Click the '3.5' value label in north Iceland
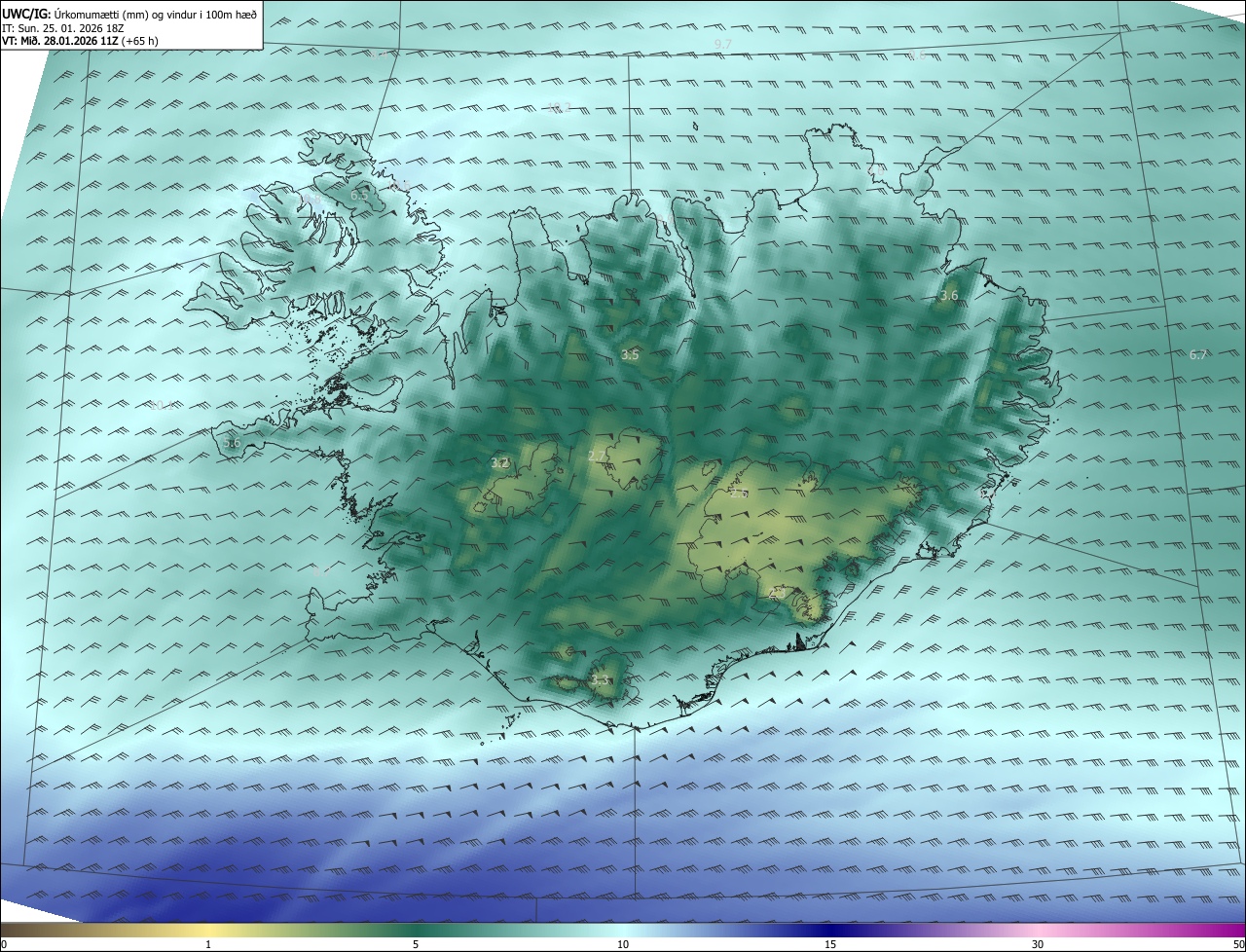1246x952 pixels. pos(630,355)
